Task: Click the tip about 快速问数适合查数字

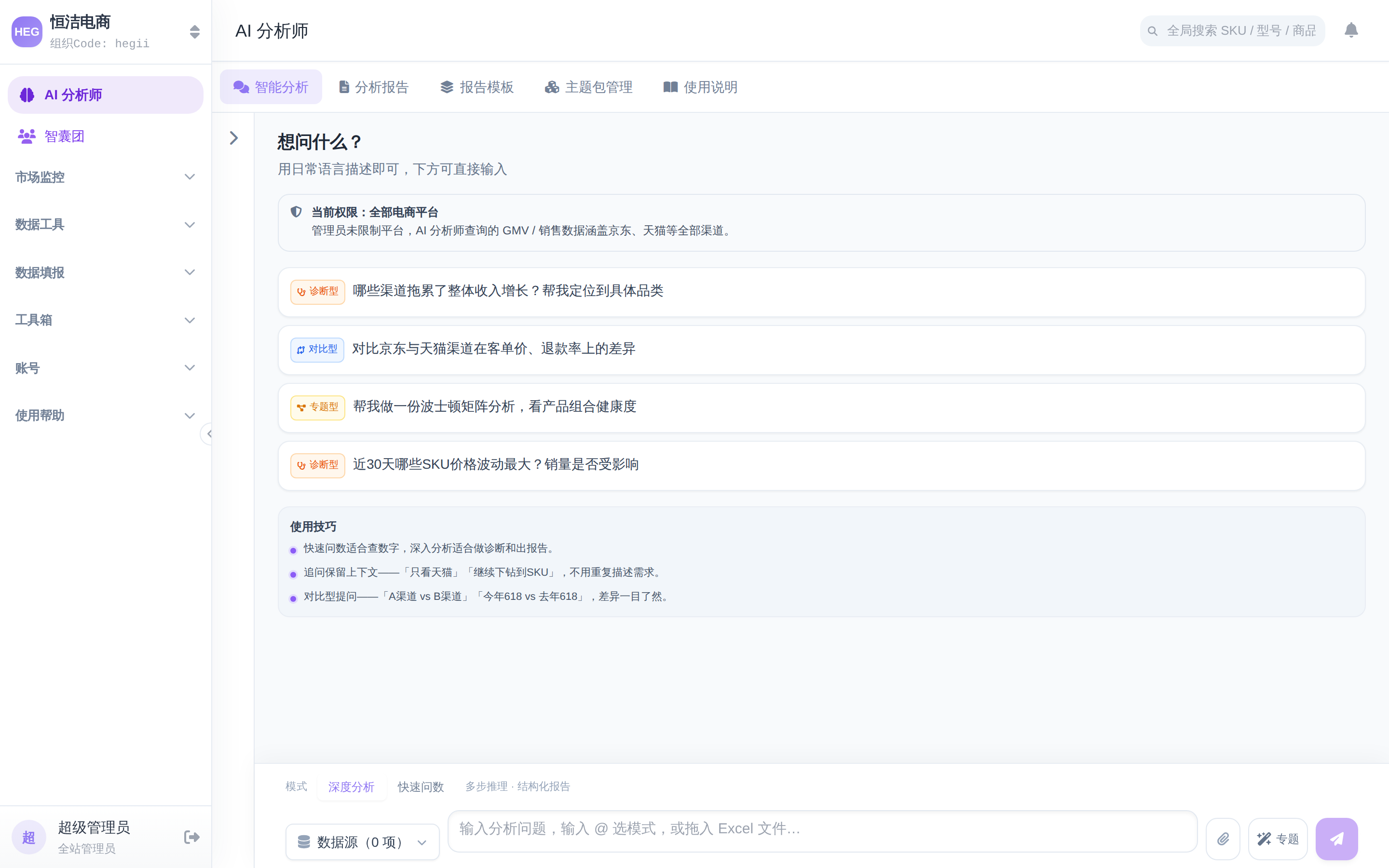Action: (430, 548)
